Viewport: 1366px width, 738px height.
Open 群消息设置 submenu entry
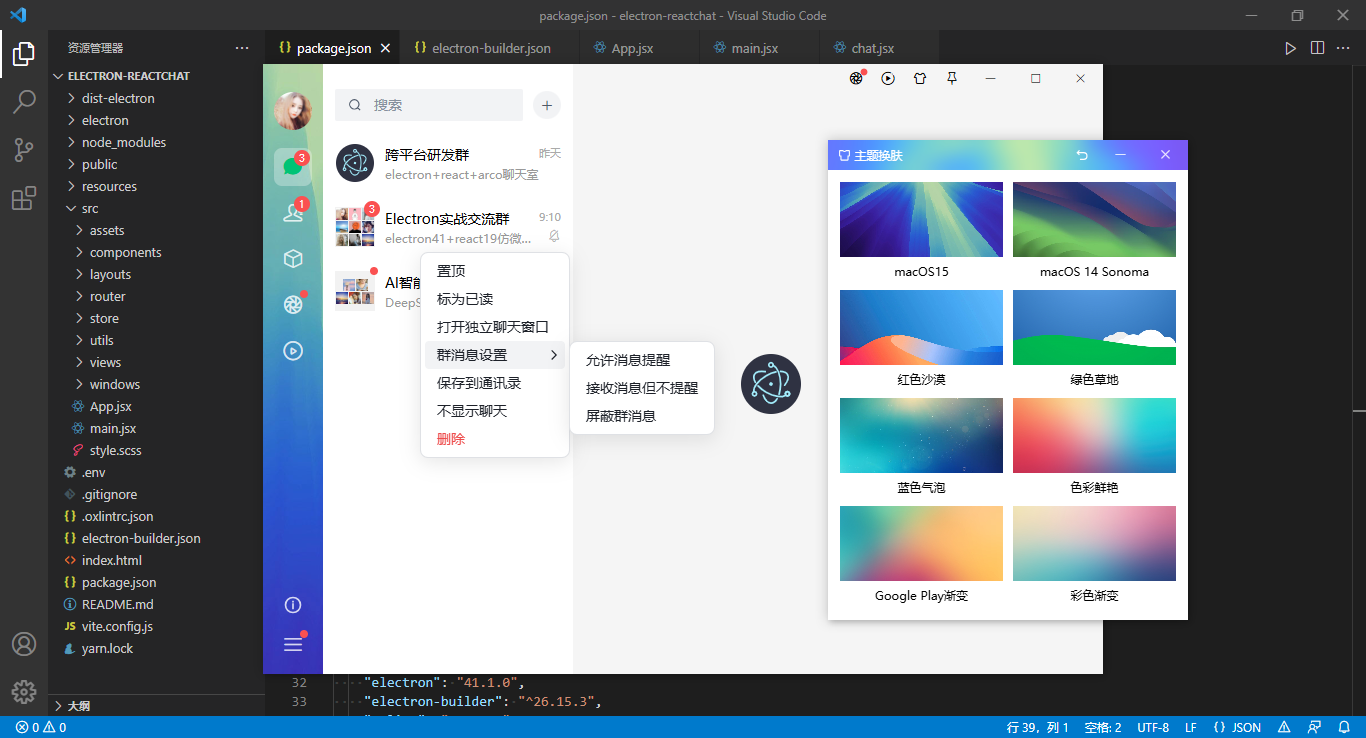[x=495, y=355]
